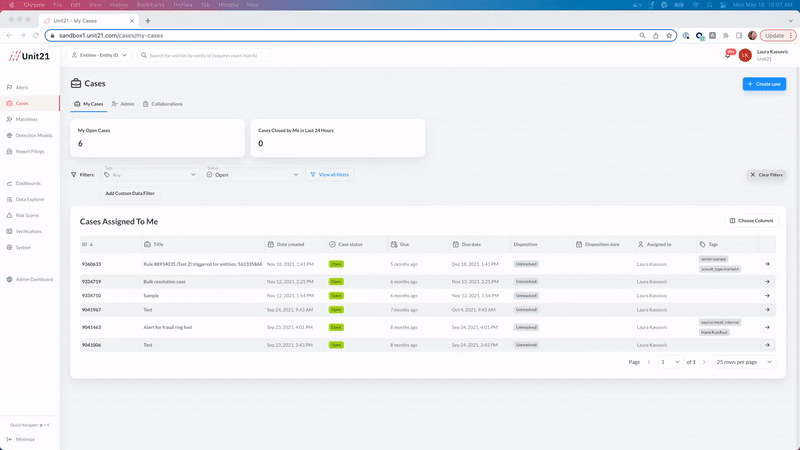The width and height of the screenshot is (800, 450).
Task: Open the Entities - Entity ID dropdown
Action: click(x=99, y=55)
